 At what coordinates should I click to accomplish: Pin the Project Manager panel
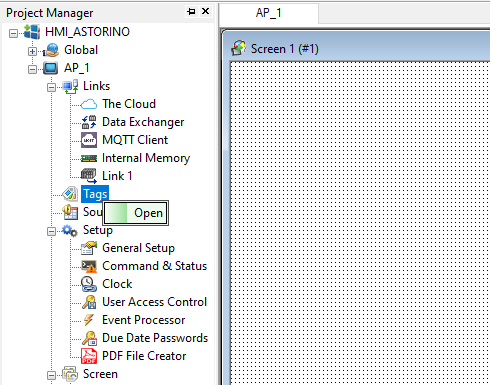191,11
